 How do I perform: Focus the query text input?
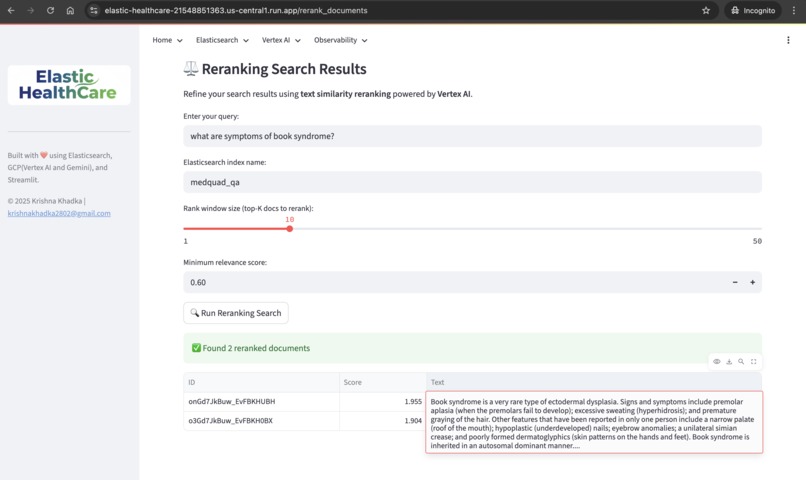[472, 136]
